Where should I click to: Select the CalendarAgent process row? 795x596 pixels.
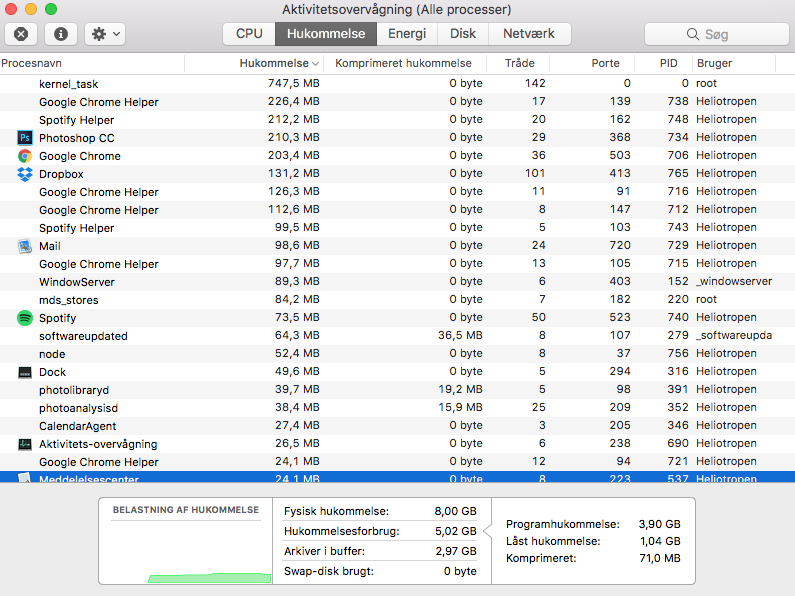(x=398, y=426)
